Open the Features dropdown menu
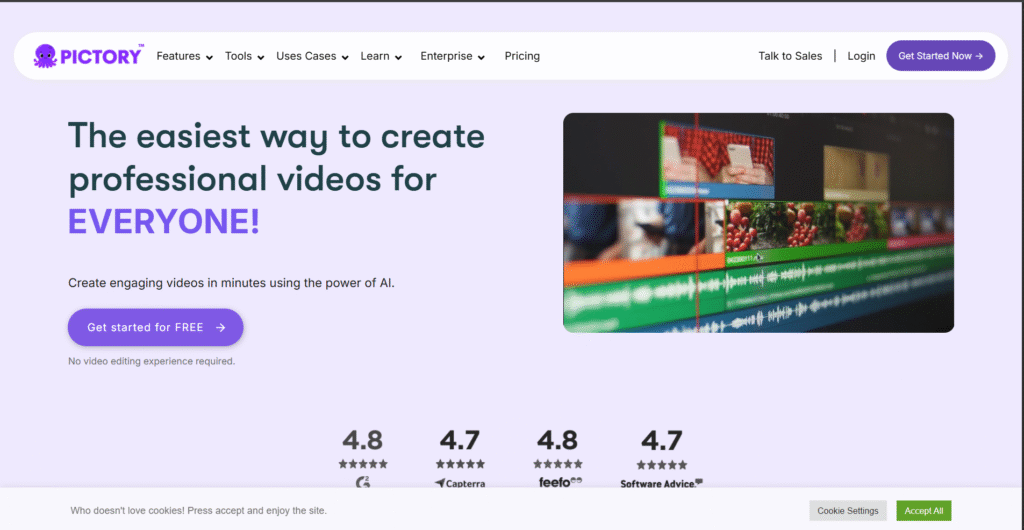Screen dimensions: 1024x530 pyautogui.click(x=185, y=56)
